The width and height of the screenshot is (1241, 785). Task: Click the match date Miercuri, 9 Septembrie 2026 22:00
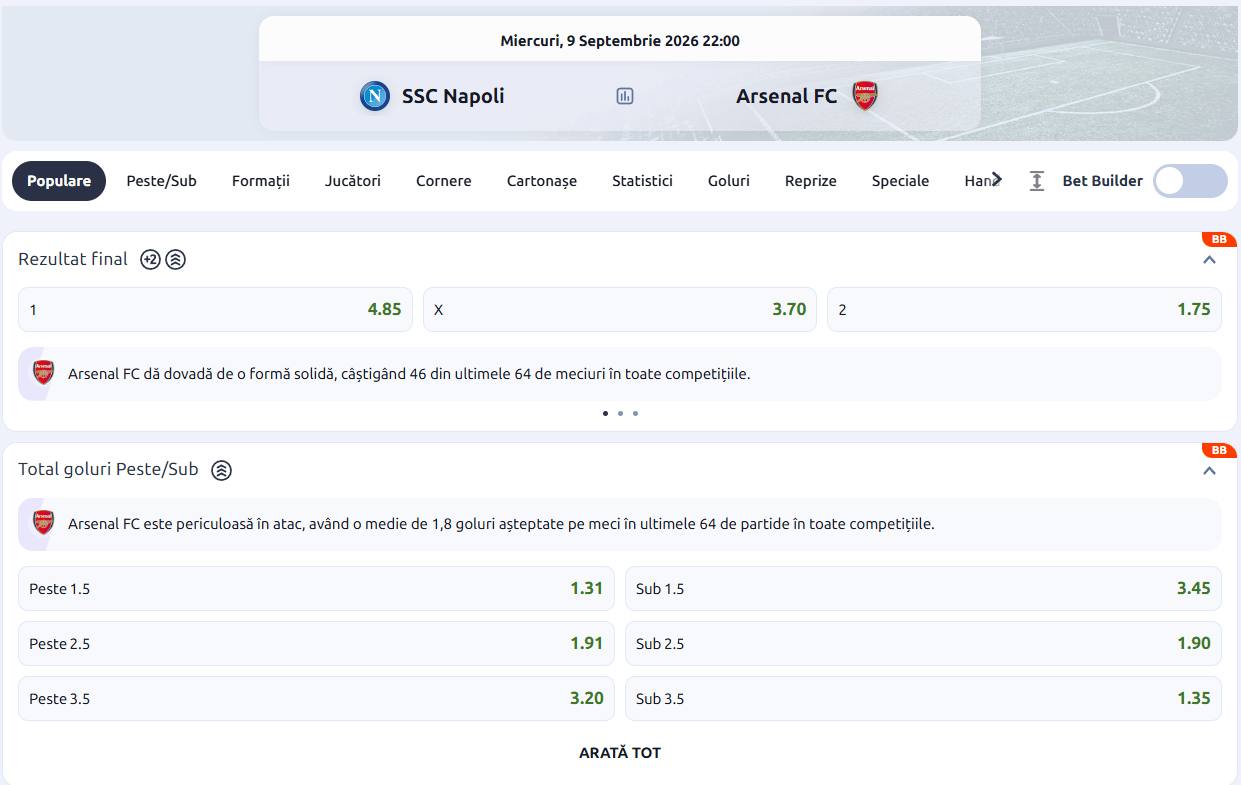(x=620, y=41)
